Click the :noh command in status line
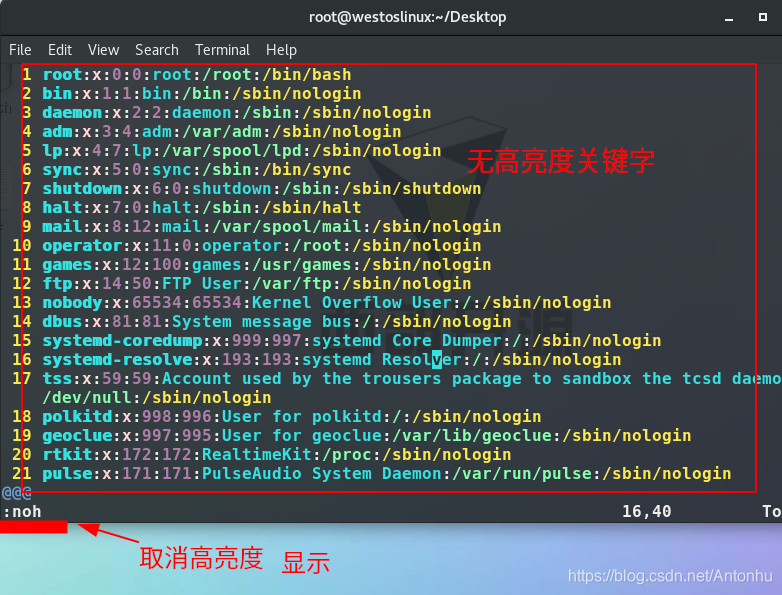The image size is (782, 595). (x=22, y=512)
